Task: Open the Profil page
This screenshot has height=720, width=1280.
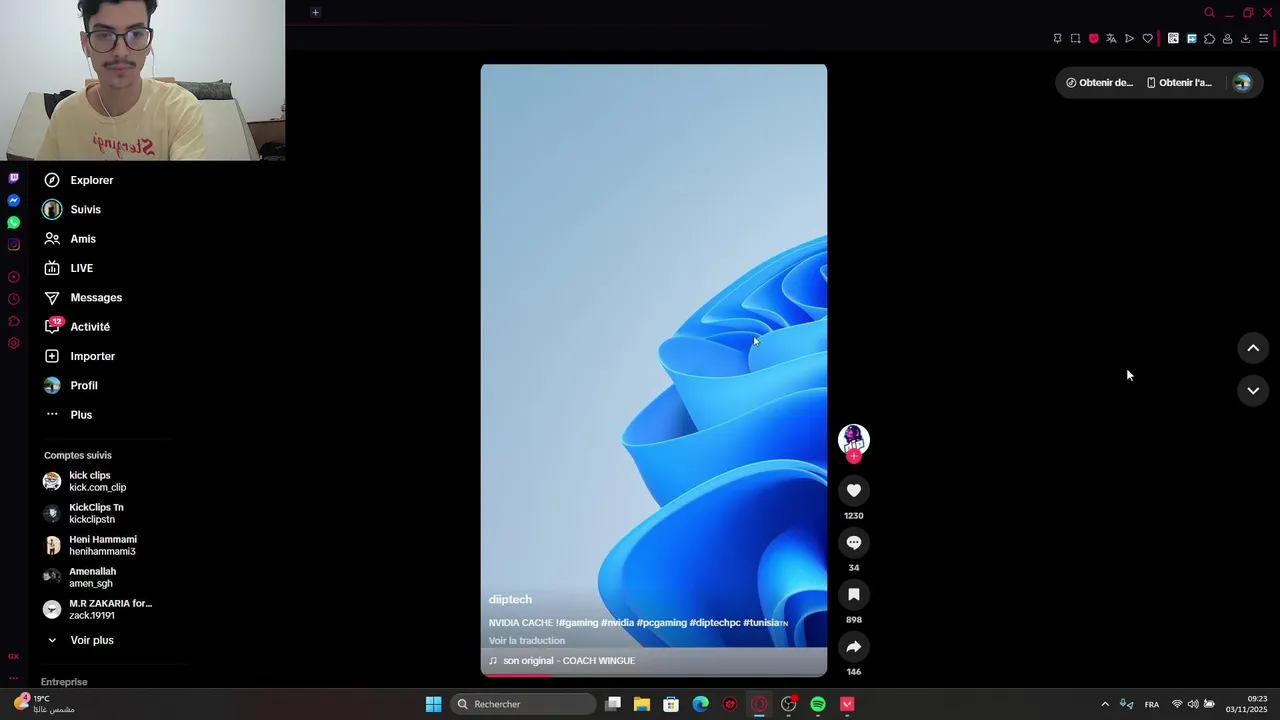Action: click(70, 385)
